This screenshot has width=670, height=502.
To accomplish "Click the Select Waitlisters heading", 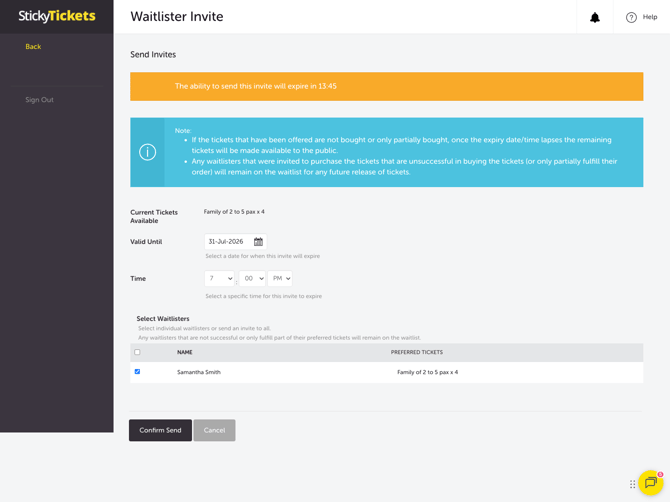I will pos(163,319).
